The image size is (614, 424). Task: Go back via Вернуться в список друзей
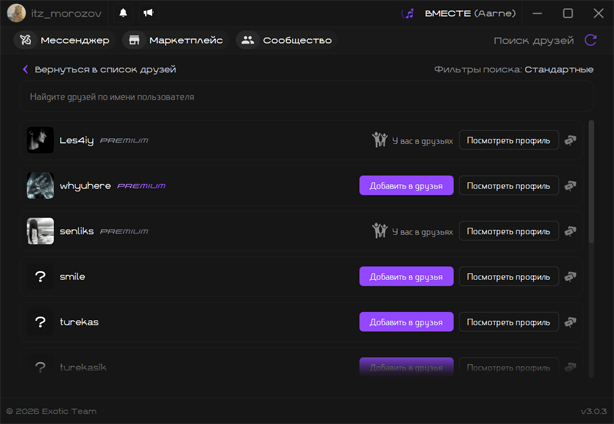(99, 69)
